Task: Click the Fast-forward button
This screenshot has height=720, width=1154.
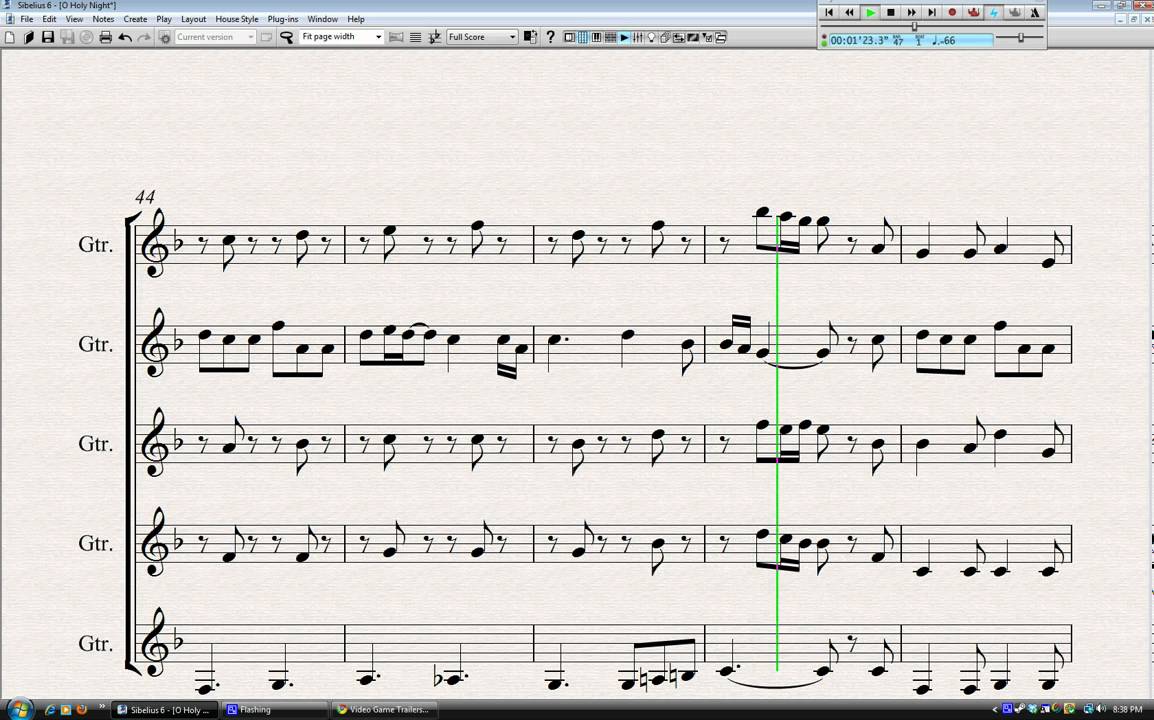Action: point(911,13)
